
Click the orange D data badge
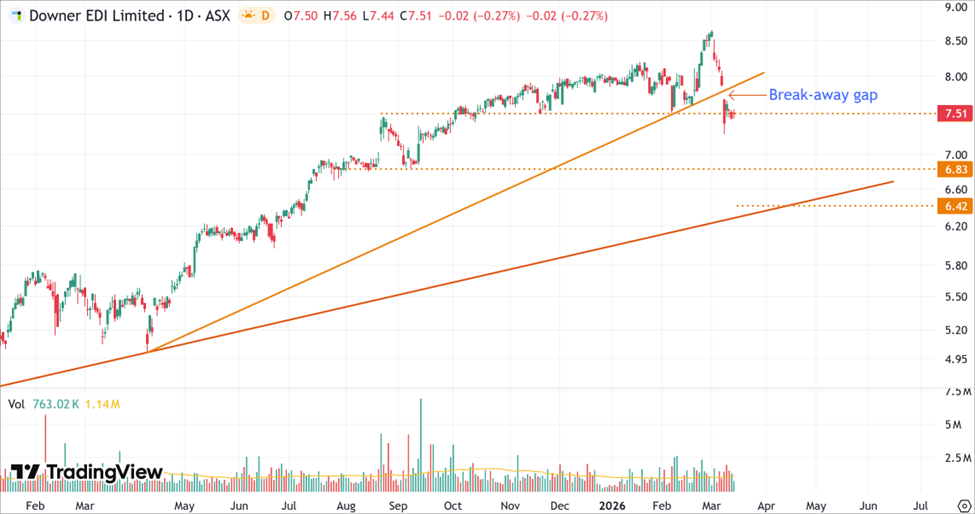[265, 16]
